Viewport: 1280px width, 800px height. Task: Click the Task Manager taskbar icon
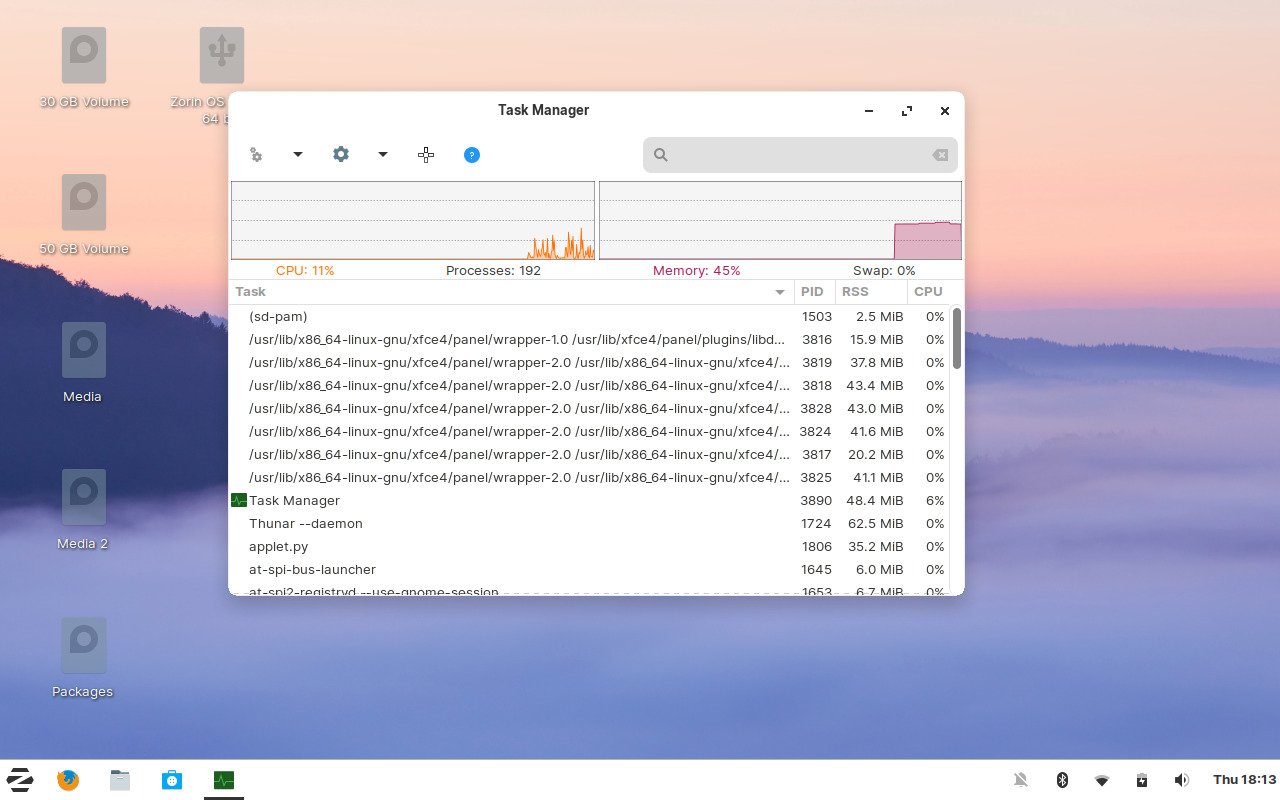pyautogui.click(x=223, y=779)
